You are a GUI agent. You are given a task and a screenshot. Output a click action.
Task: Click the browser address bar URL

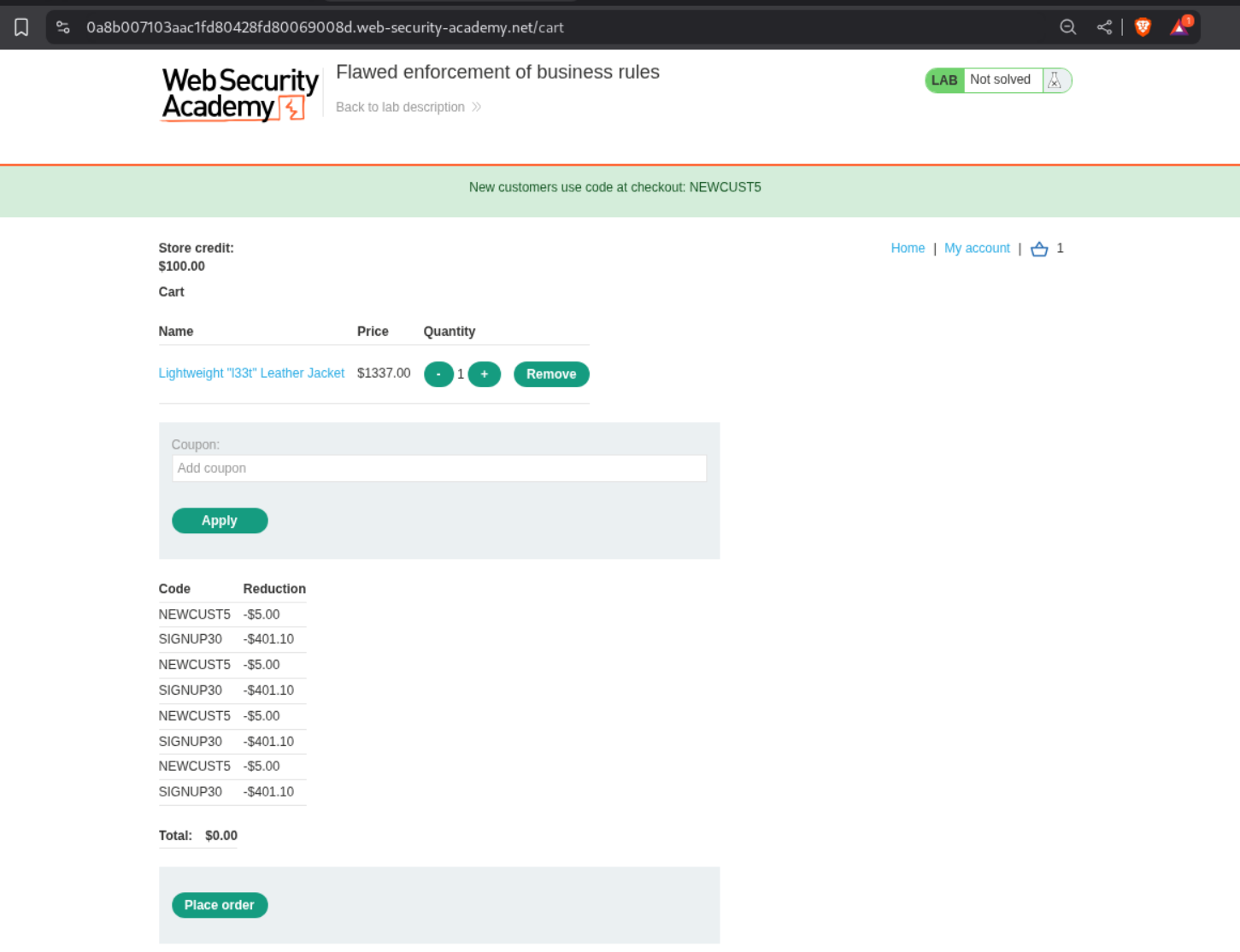(325, 27)
